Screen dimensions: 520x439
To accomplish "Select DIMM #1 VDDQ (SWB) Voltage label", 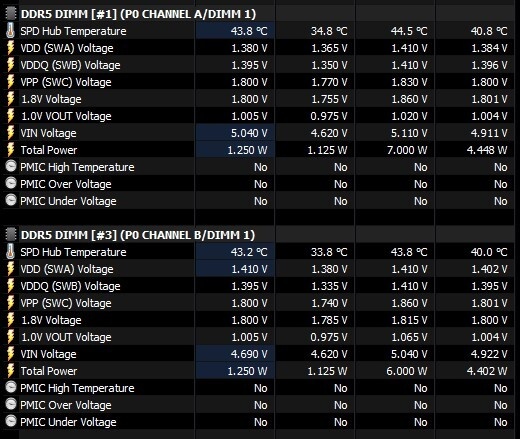I will pos(70,65).
